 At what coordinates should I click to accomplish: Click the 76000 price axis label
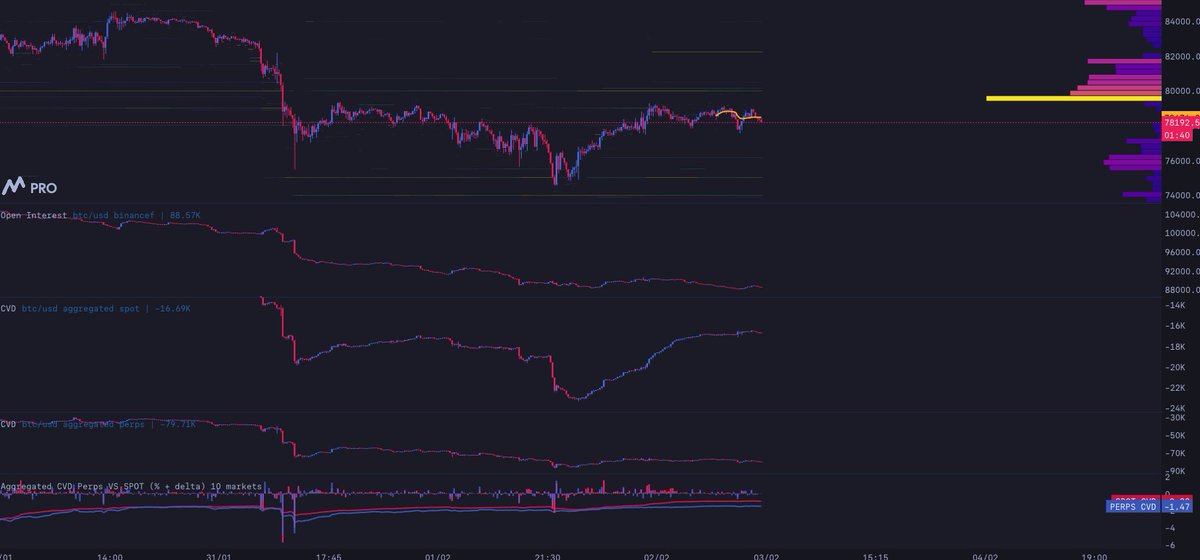[x=1181, y=161]
